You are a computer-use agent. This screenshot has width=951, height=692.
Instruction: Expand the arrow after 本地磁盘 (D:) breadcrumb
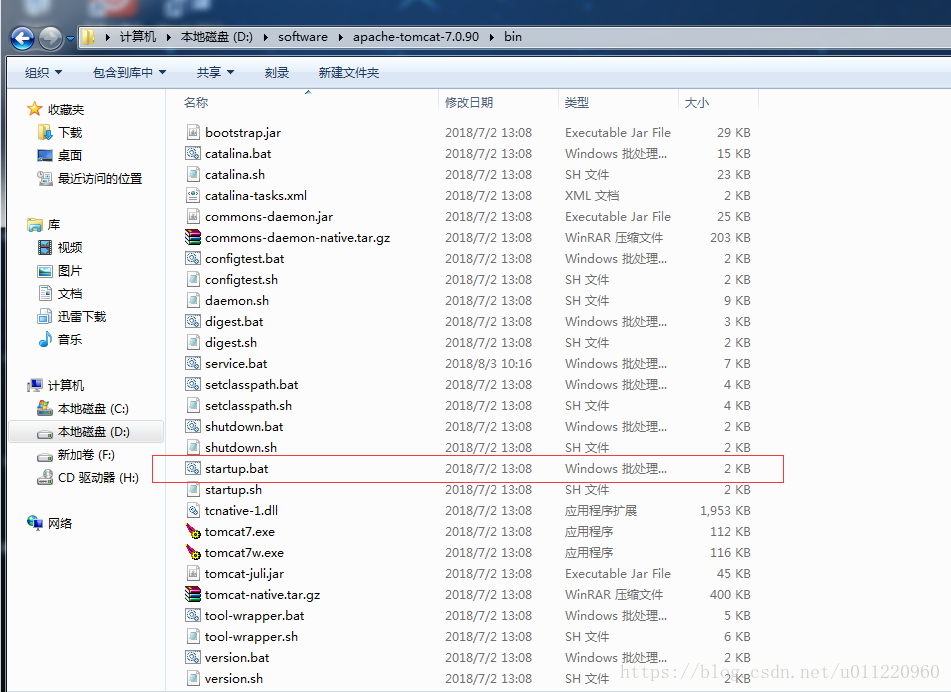tap(266, 37)
